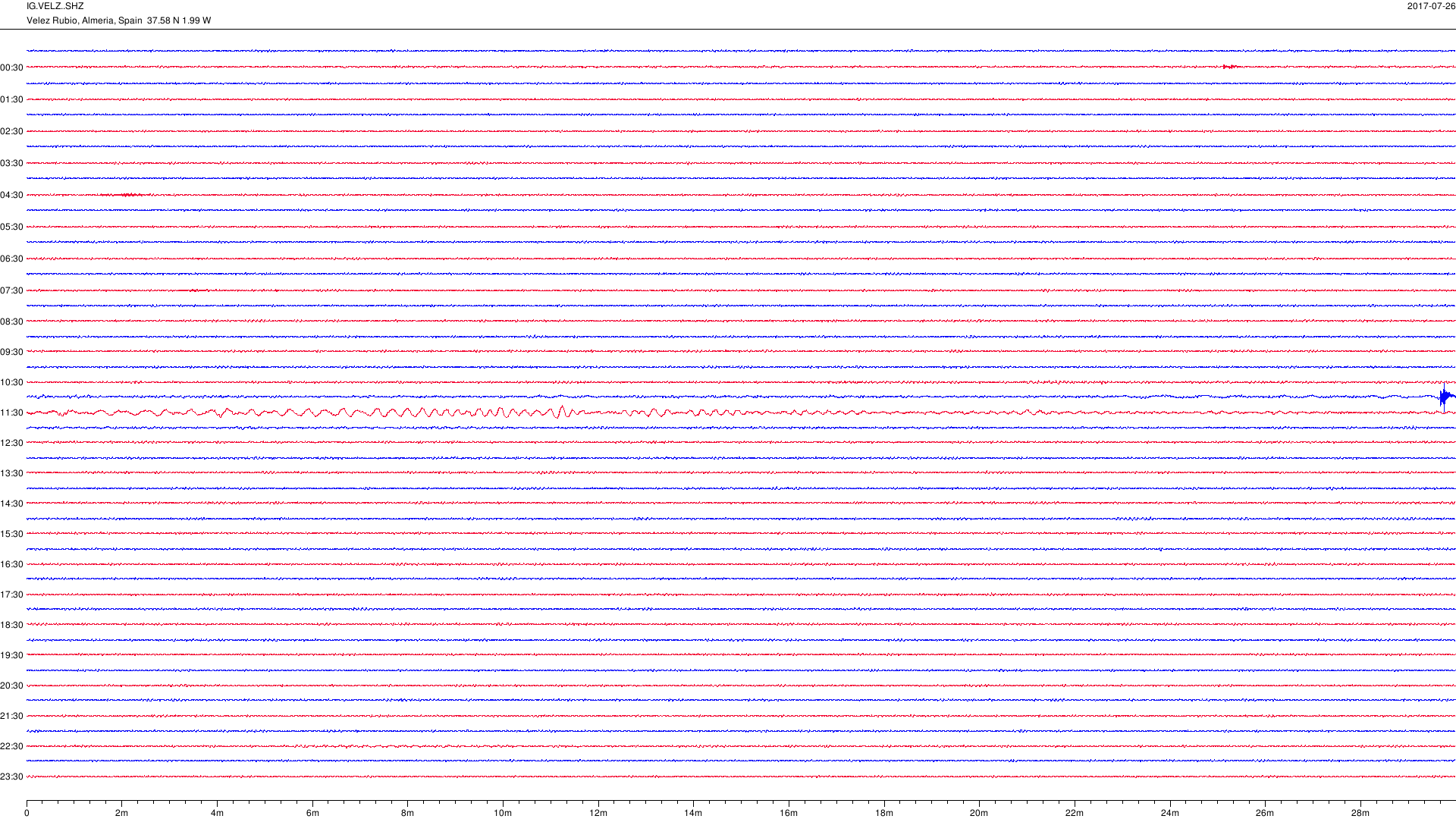Select the 09:30 time label
This screenshot has height=819, width=1456.
tap(11, 352)
